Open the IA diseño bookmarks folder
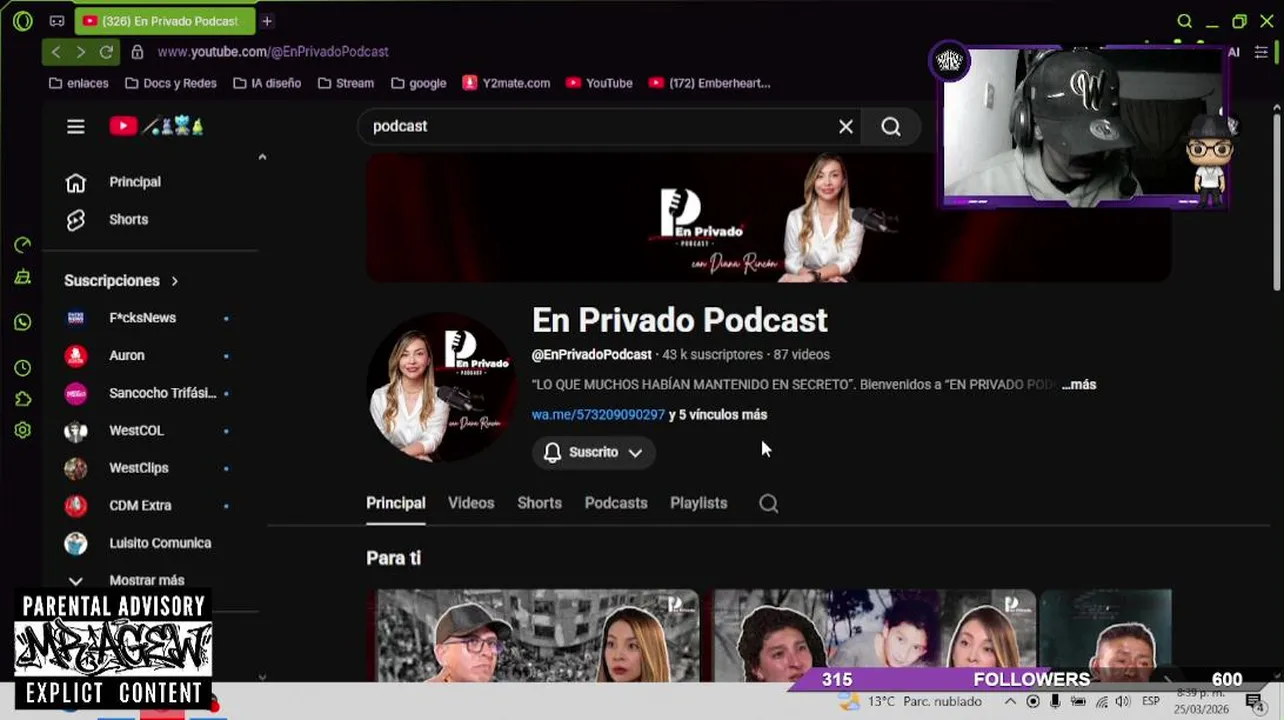 [267, 83]
